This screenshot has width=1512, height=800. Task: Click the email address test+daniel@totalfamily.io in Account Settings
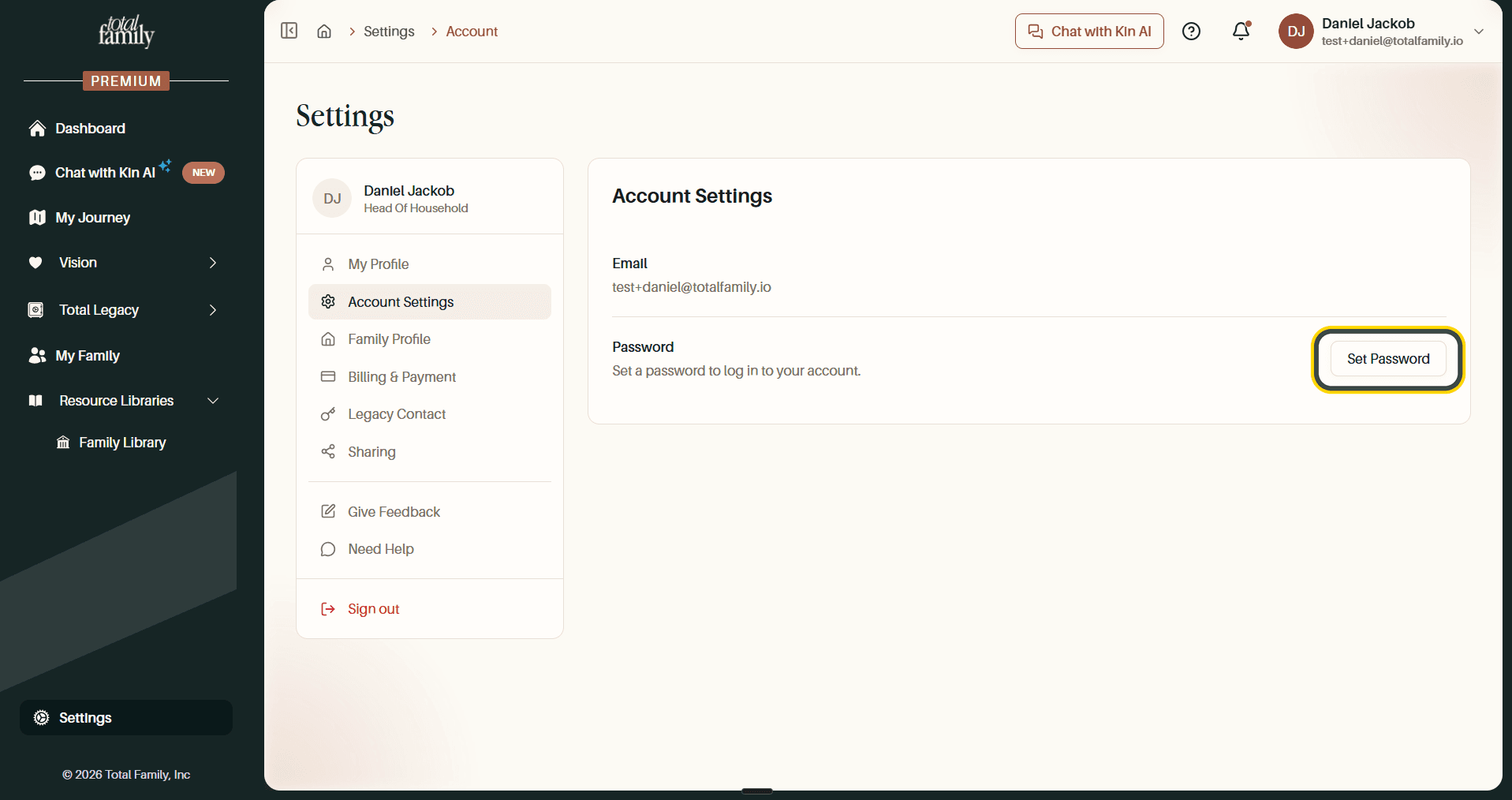point(692,287)
